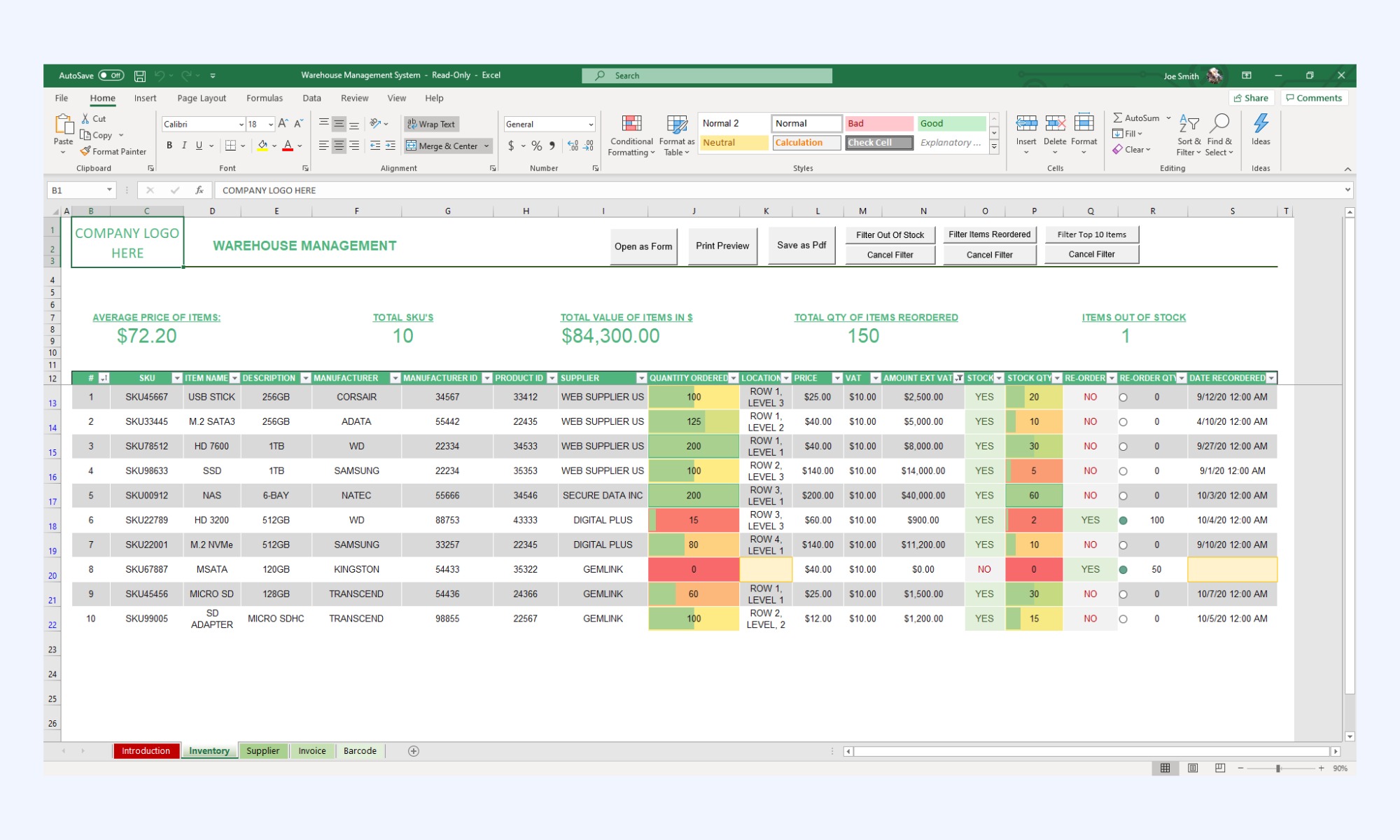1400x840 pixels.
Task: Add a new sheet with plus icon
Action: pyautogui.click(x=414, y=751)
